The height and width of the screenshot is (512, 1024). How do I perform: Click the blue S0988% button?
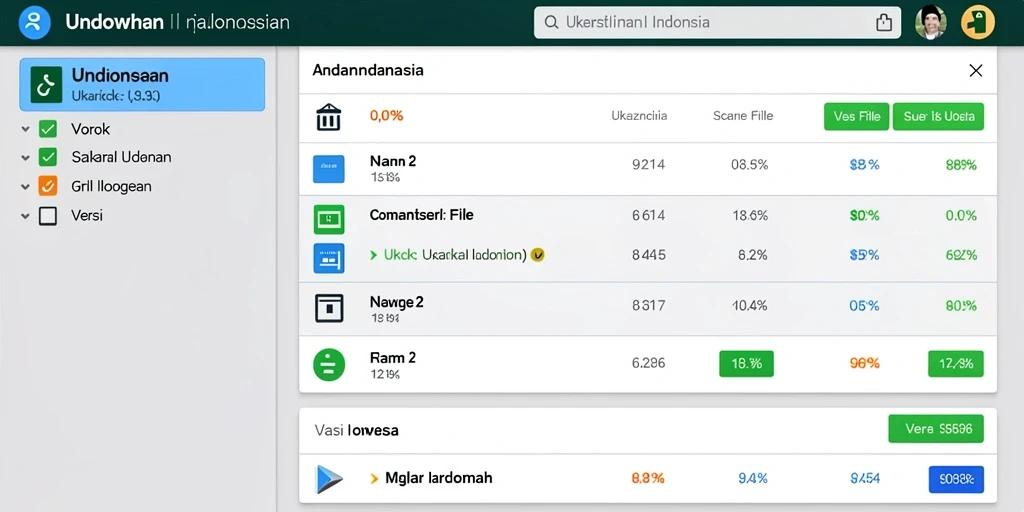pos(955,479)
